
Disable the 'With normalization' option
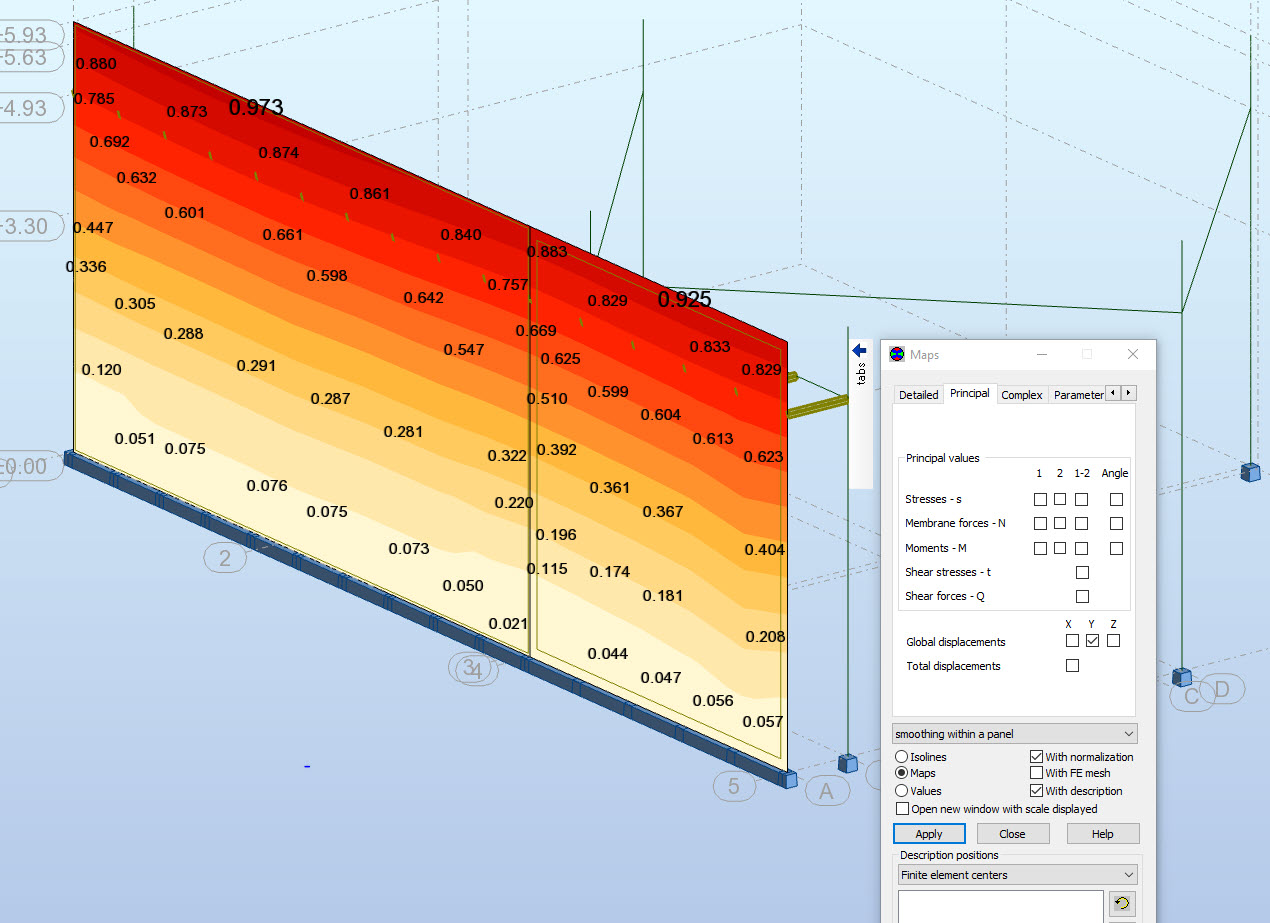pos(1035,756)
